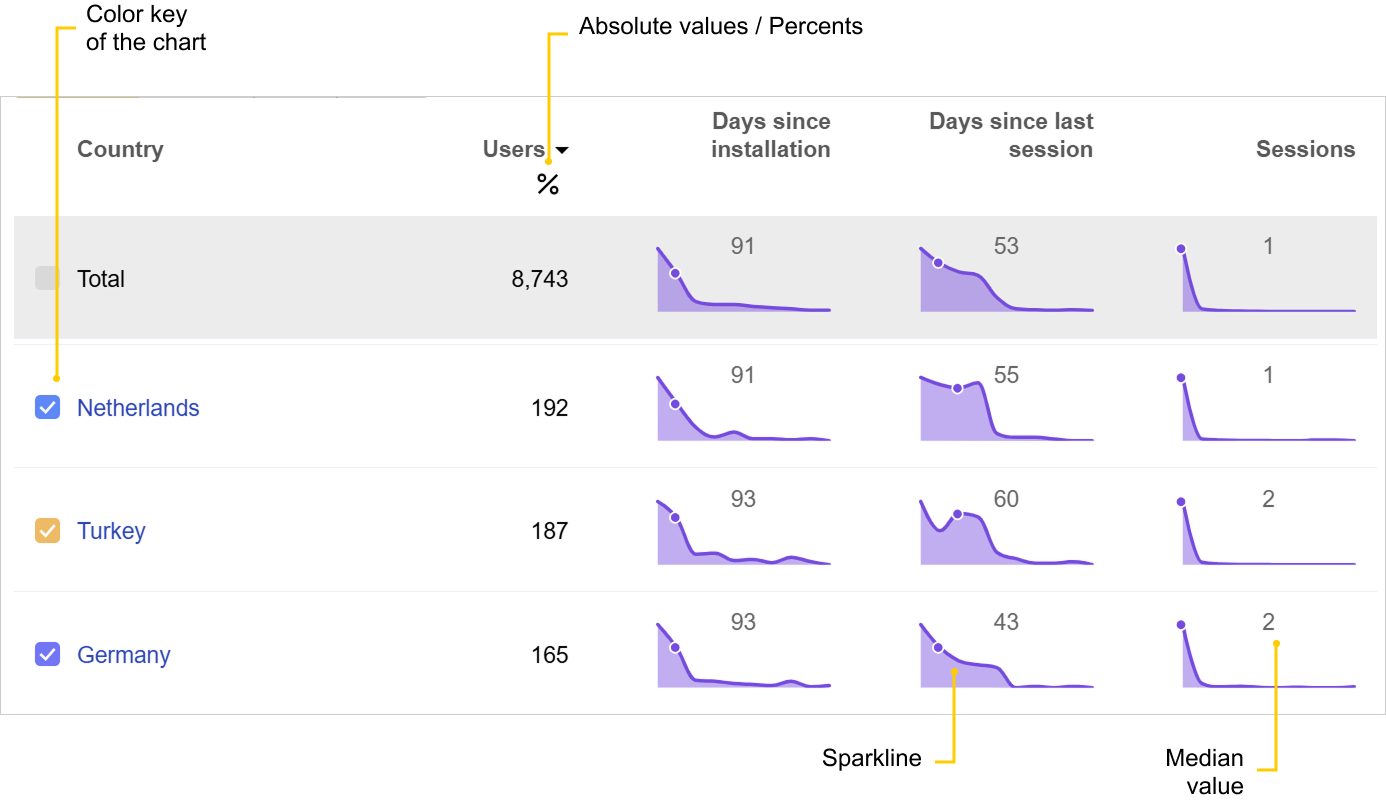Uncheck the Germany row checkbox

(47, 654)
